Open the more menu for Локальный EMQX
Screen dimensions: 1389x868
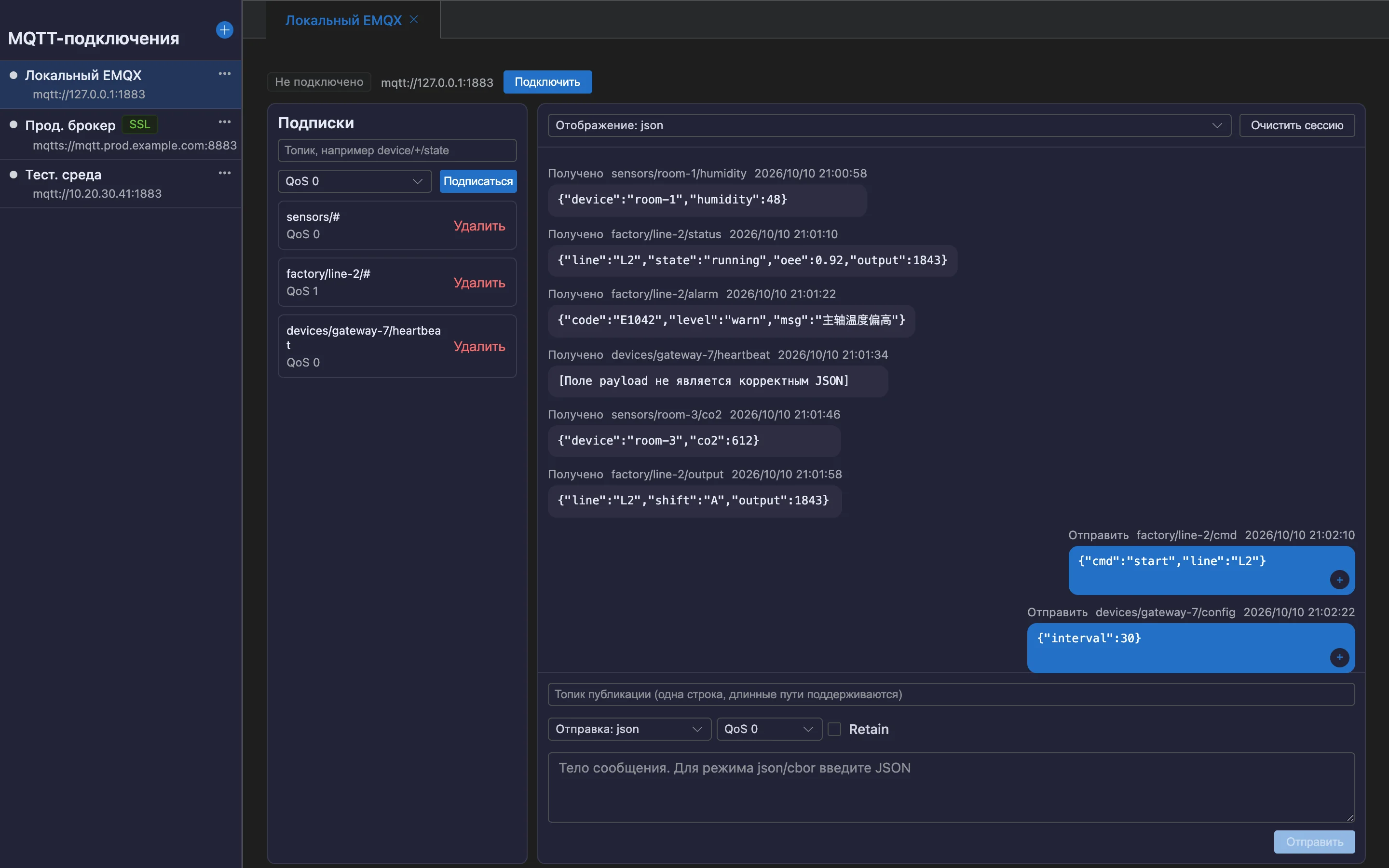[x=224, y=73]
